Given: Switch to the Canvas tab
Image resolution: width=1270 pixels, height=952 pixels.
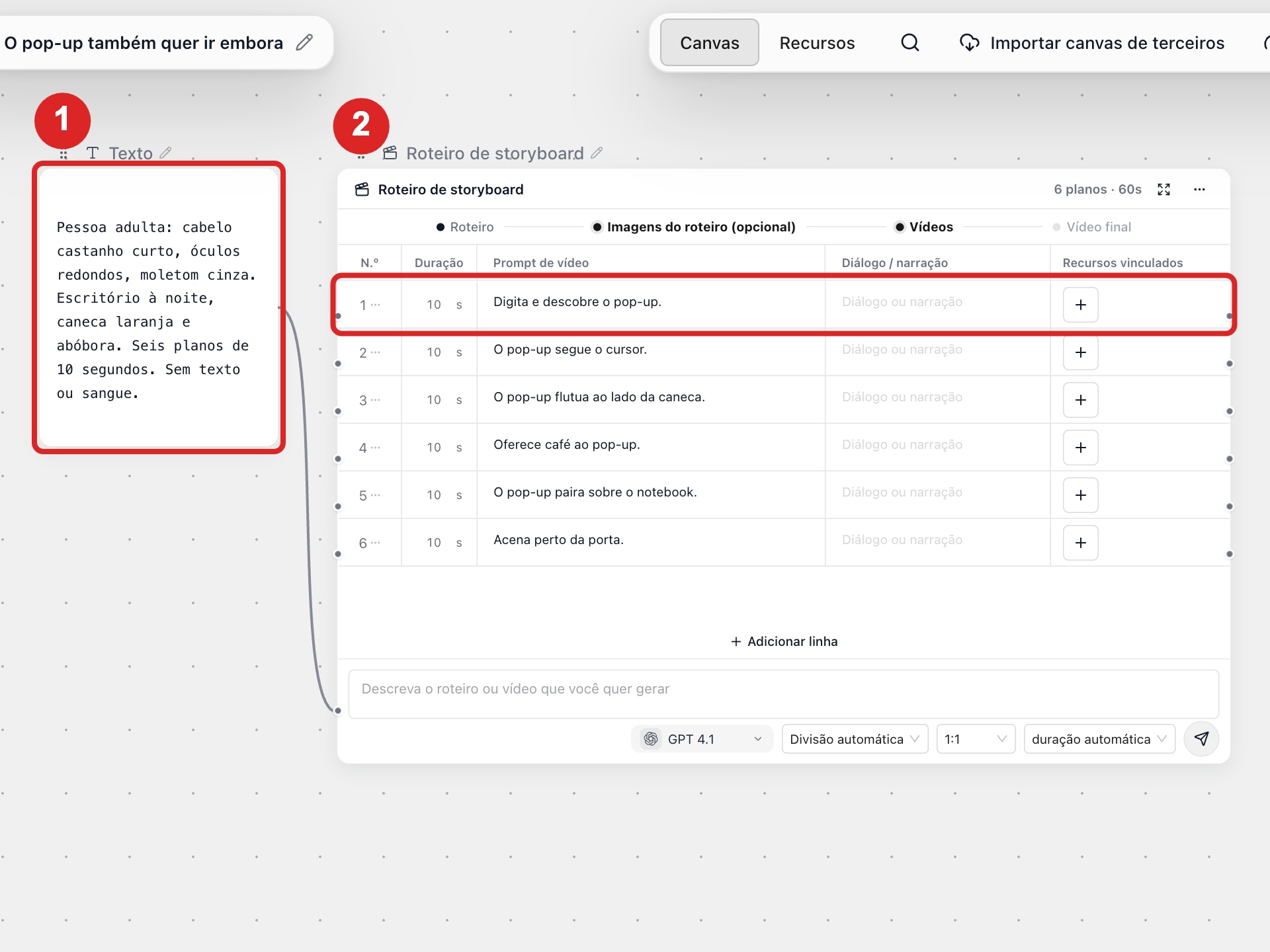Looking at the screenshot, I should (x=710, y=43).
